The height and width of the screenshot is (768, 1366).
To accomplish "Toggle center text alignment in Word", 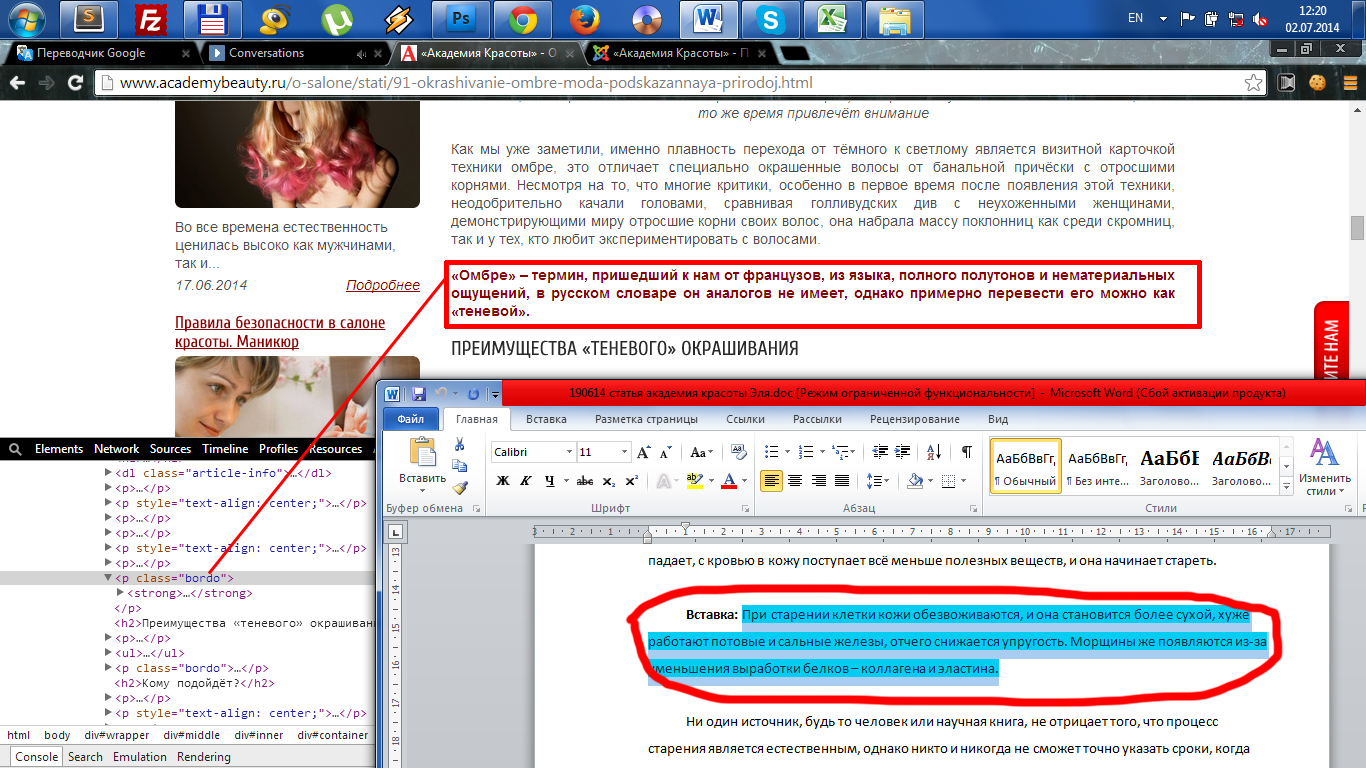I will pos(795,481).
